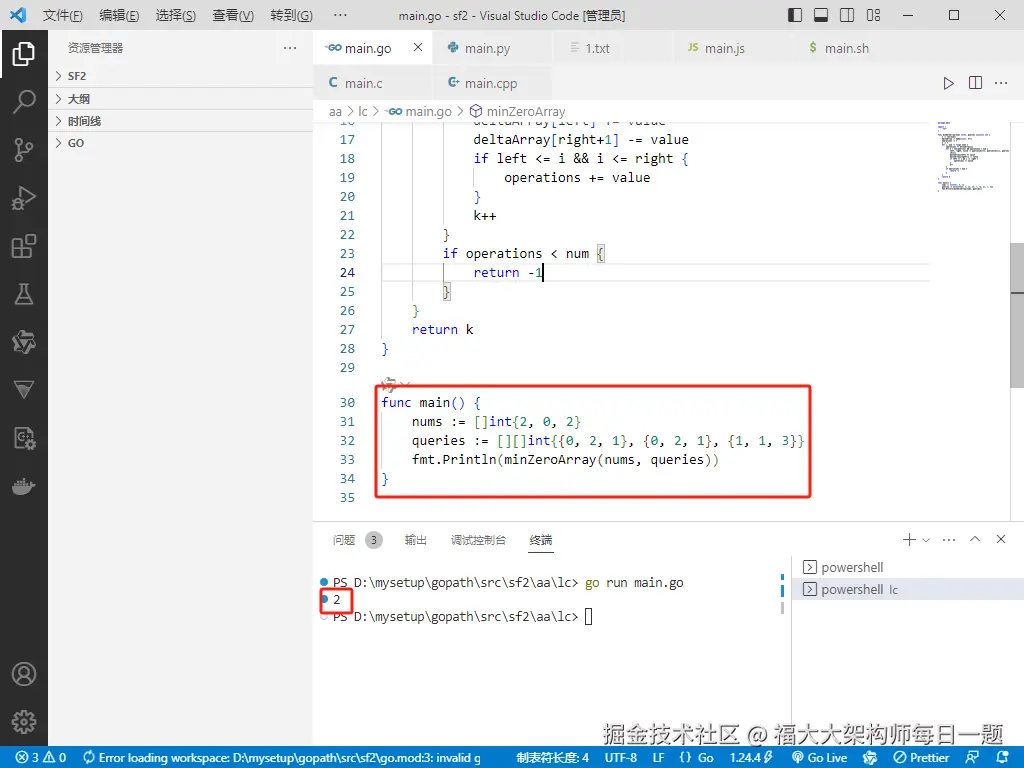Open explorer views more actions ellipsis
1024x768 pixels.
pos(290,48)
